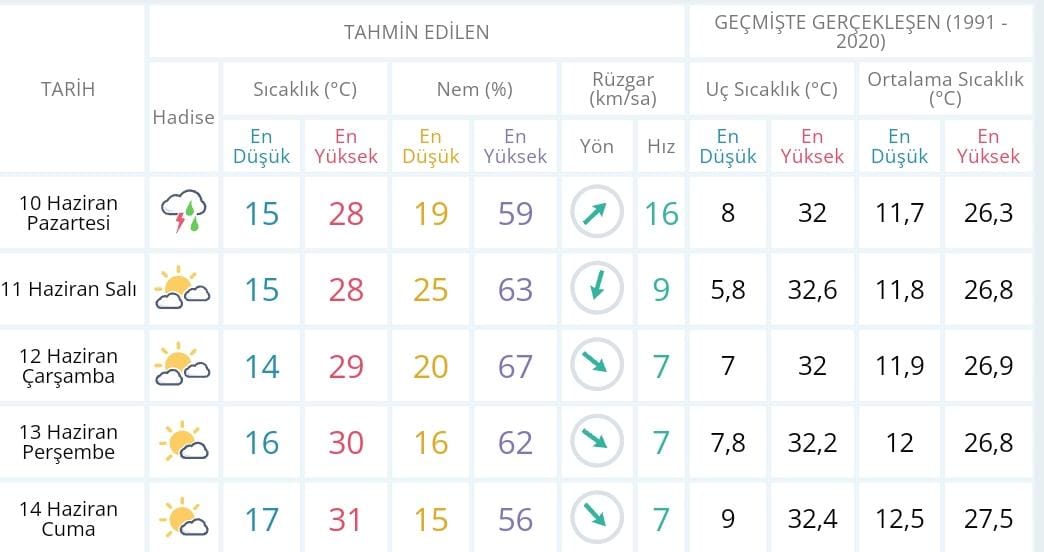Image resolution: width=1044 pixels, height=552 pixels.
Task: Select the TAHMİN EDİLEN header
Action: [416, 32]
